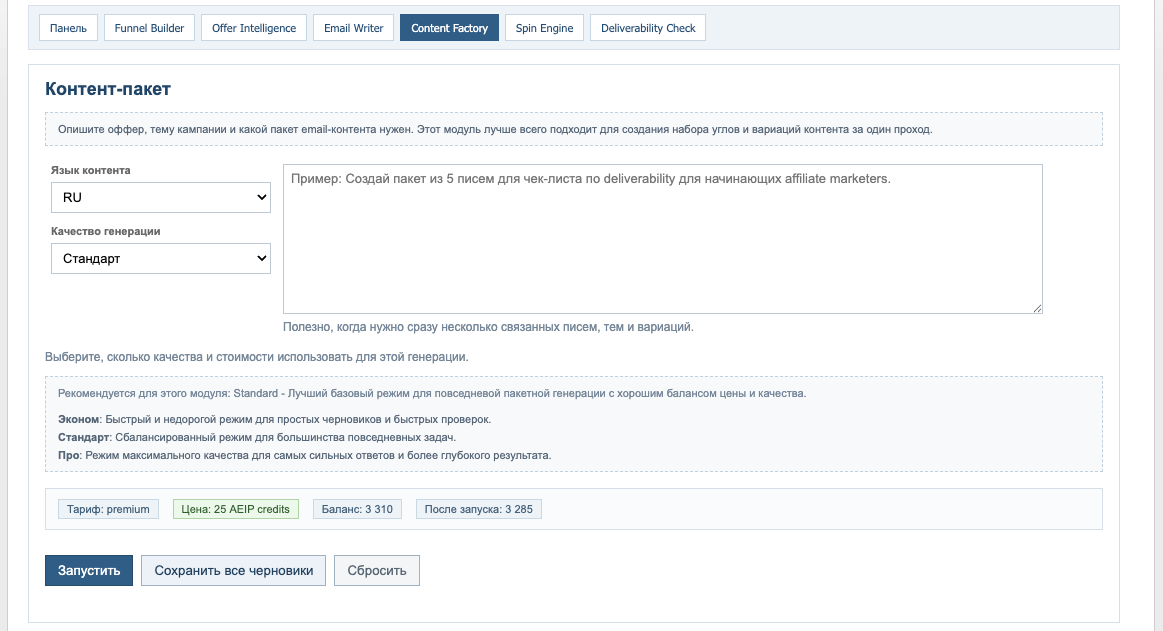Change Стандарт generation quality setting

coord(160,258)
